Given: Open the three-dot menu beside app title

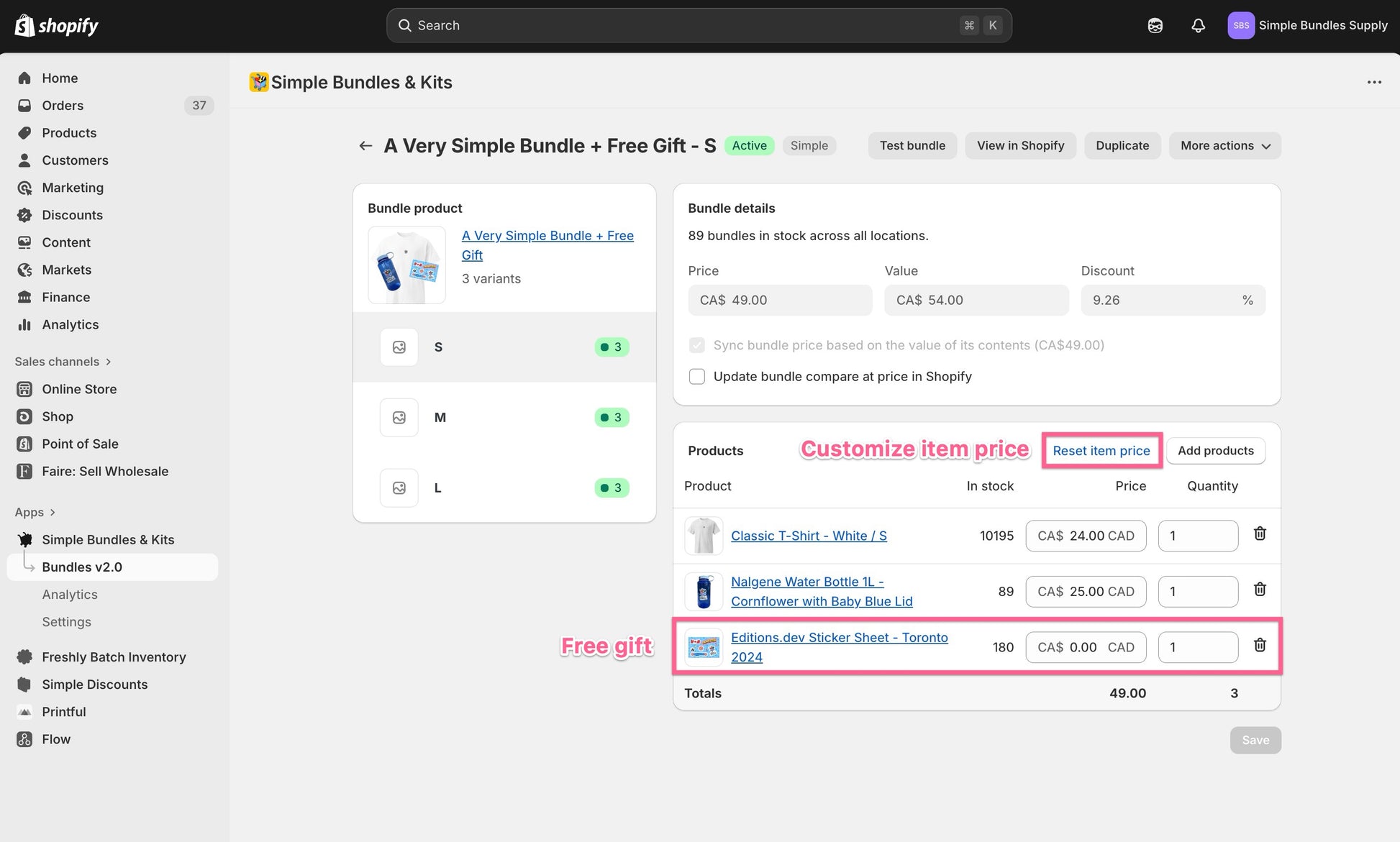Looking at the screenshot, I should pos(1374,82).
